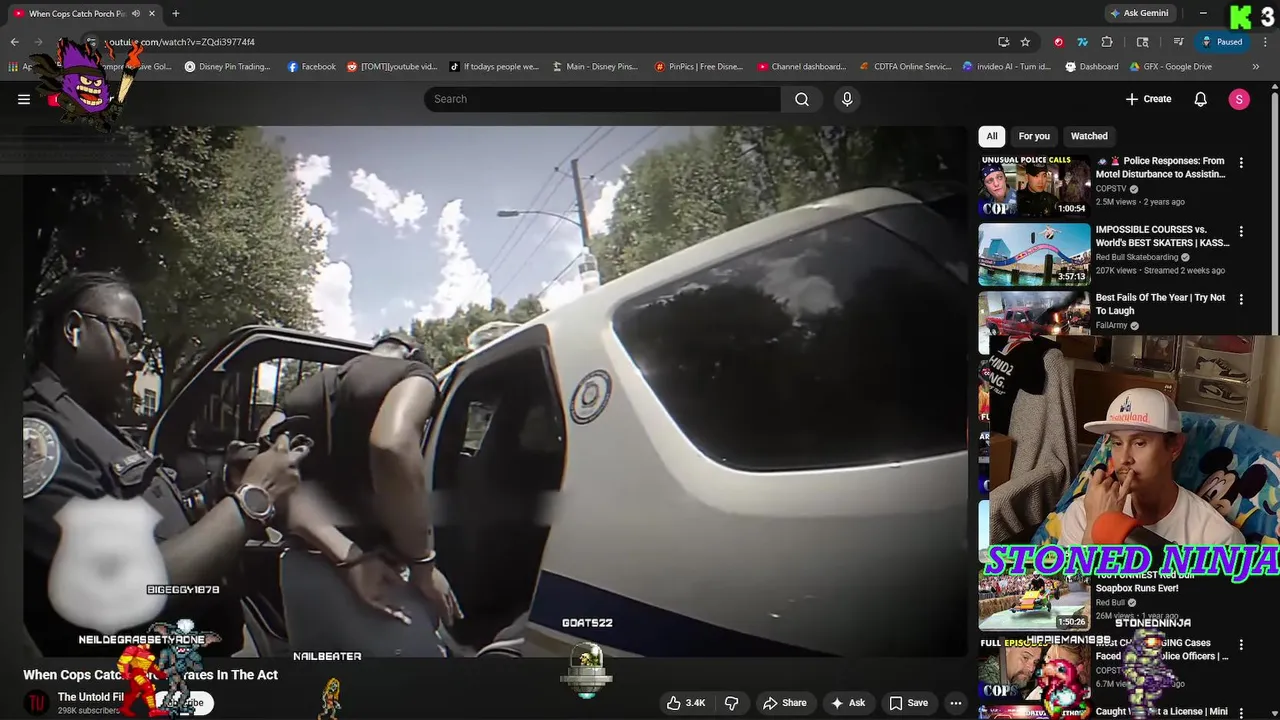Open Impossible Courses skateboarding thumbnail
The image size is (1280, 720).
point(1034,254)
